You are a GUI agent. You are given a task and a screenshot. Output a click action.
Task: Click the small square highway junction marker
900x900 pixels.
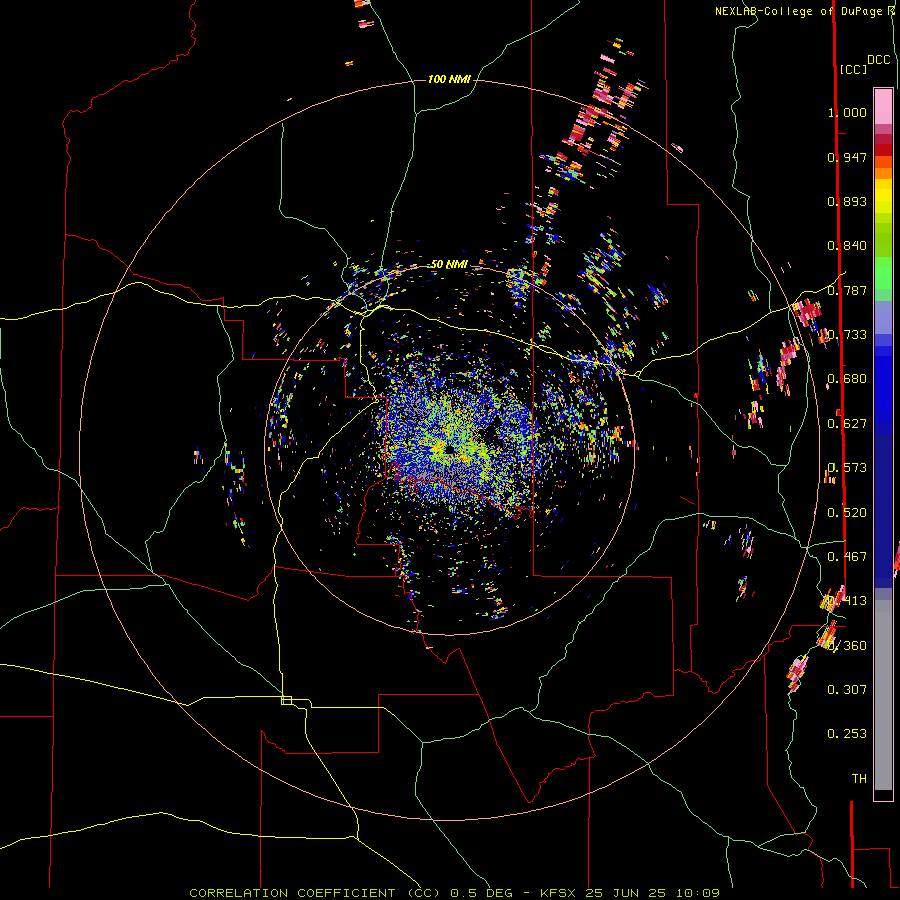click(286, 700)
